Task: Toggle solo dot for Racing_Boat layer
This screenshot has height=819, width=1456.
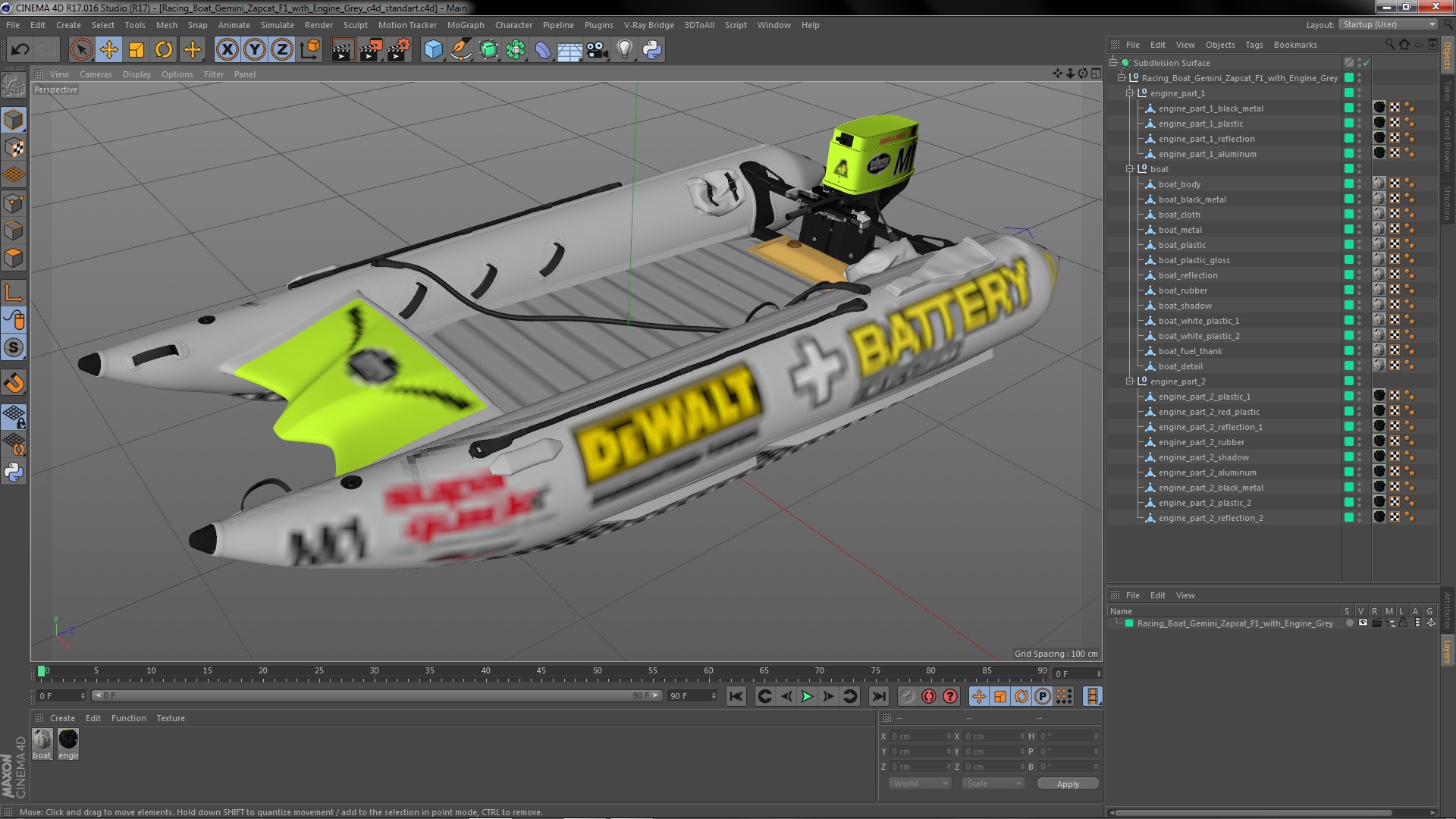Action: coord(1349,623)
